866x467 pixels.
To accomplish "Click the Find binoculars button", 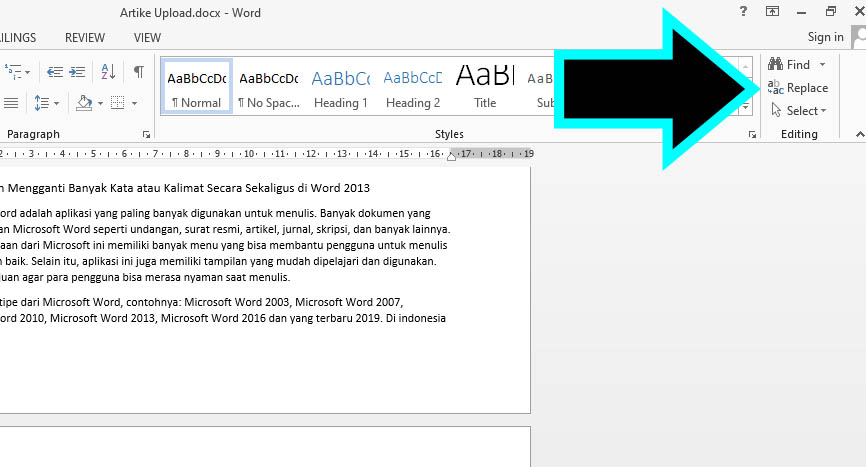I will click(789, 65).
